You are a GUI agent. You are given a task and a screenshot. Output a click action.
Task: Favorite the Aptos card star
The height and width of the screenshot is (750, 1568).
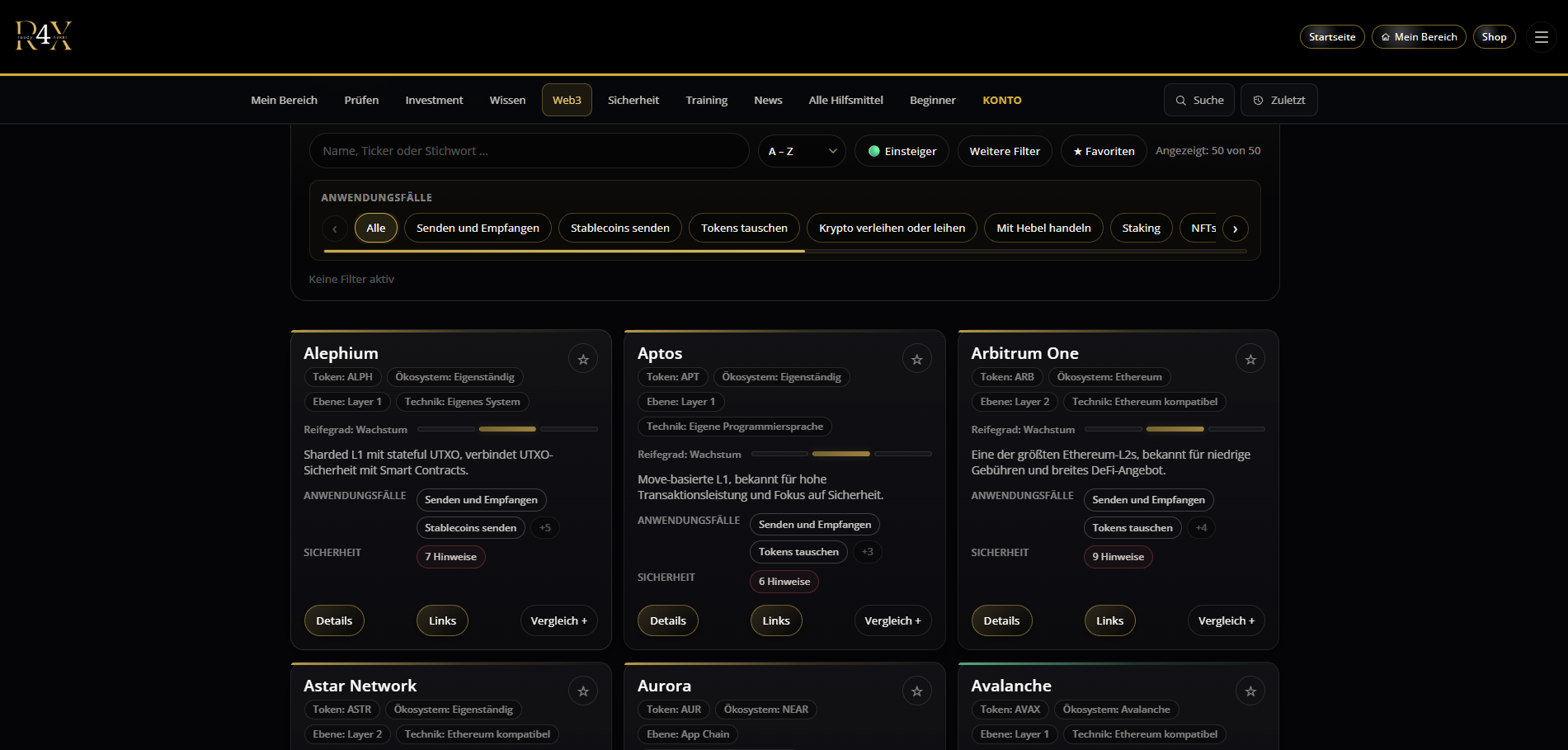(x=916, y=359)
